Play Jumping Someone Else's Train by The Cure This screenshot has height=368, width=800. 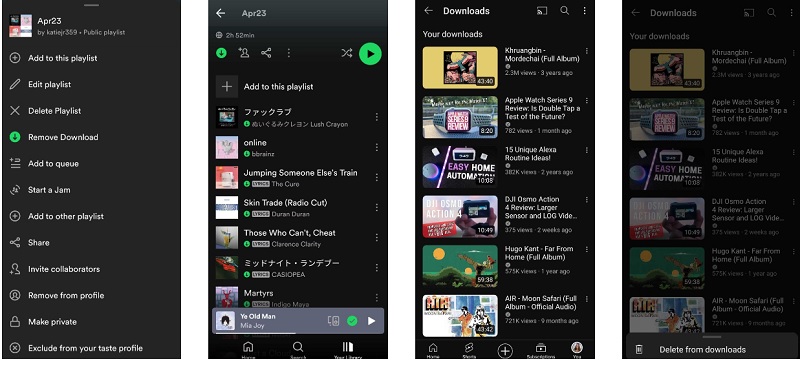(x=301, y=173)
